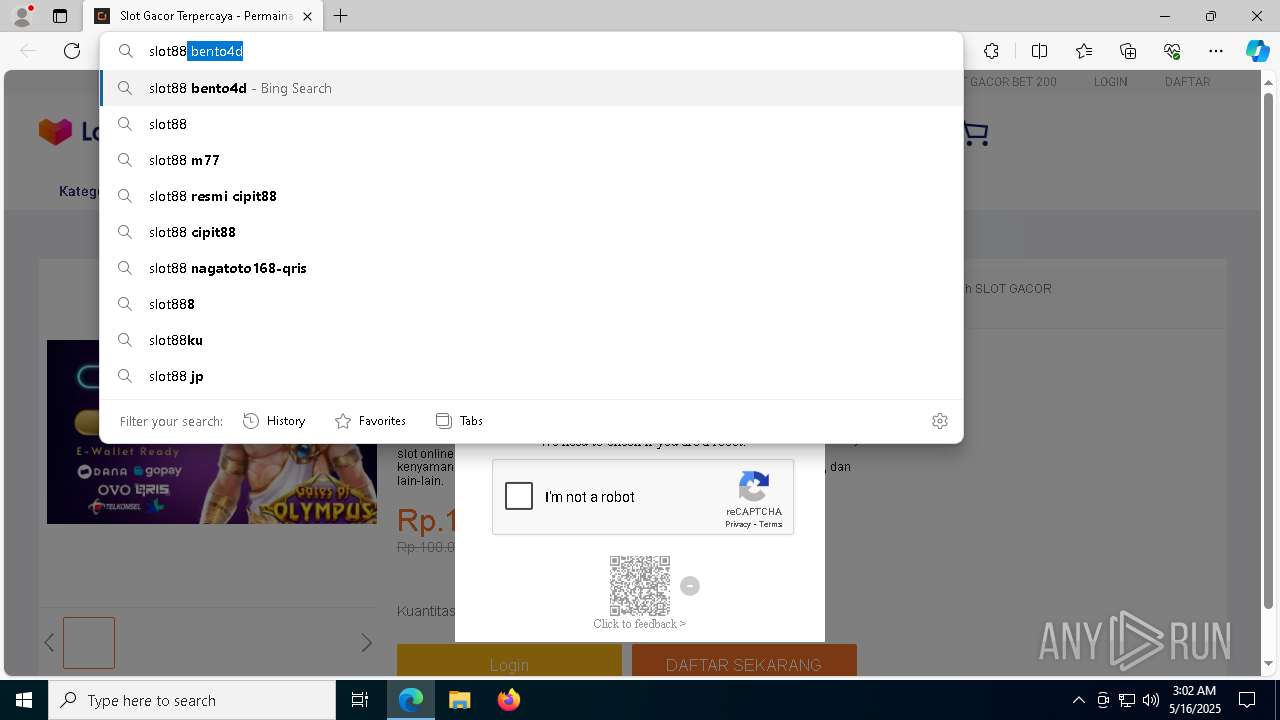Open address bar search settings gear

point(939,421)
